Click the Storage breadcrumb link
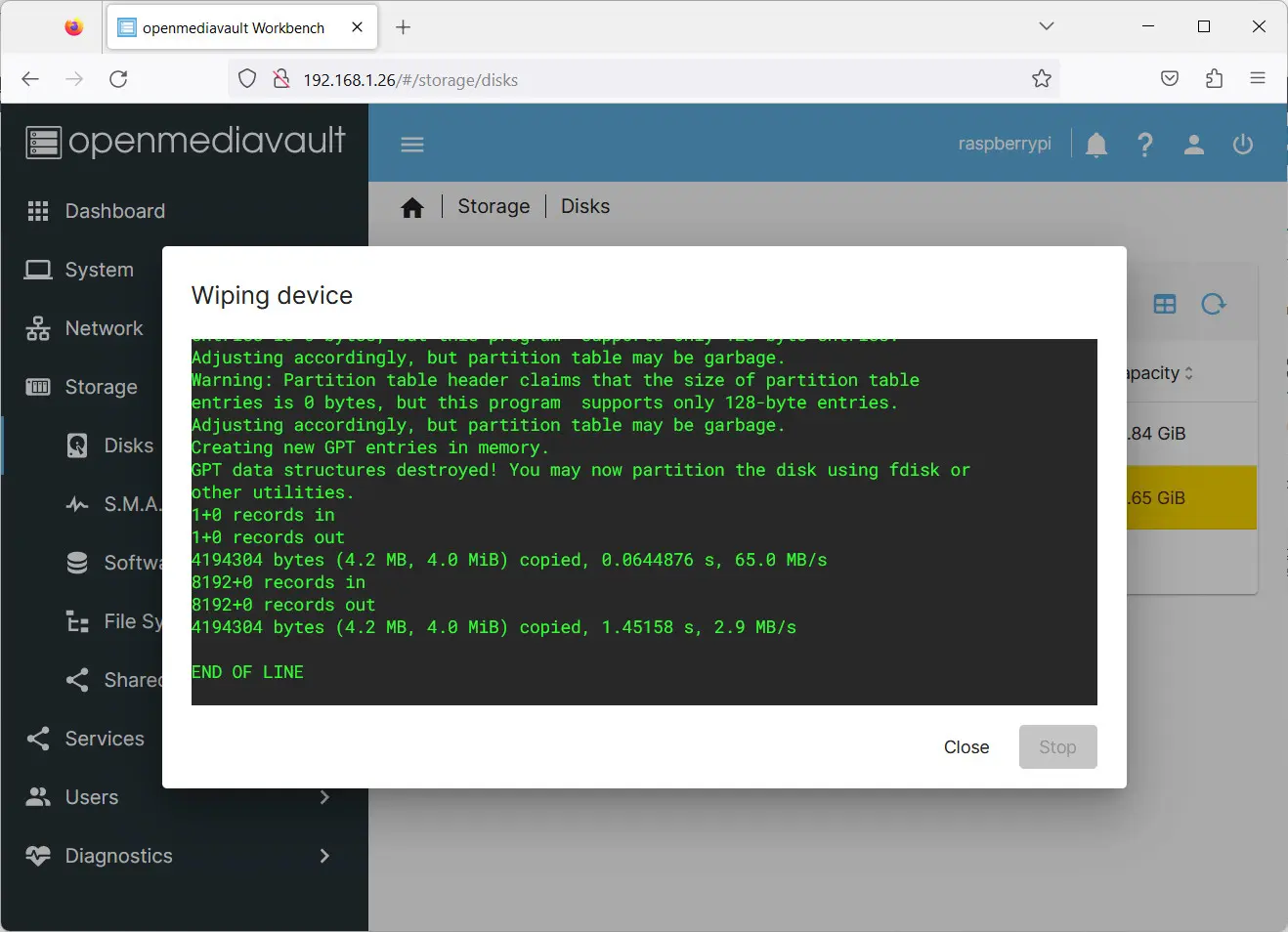The image size is (1288, 932). 494,207
